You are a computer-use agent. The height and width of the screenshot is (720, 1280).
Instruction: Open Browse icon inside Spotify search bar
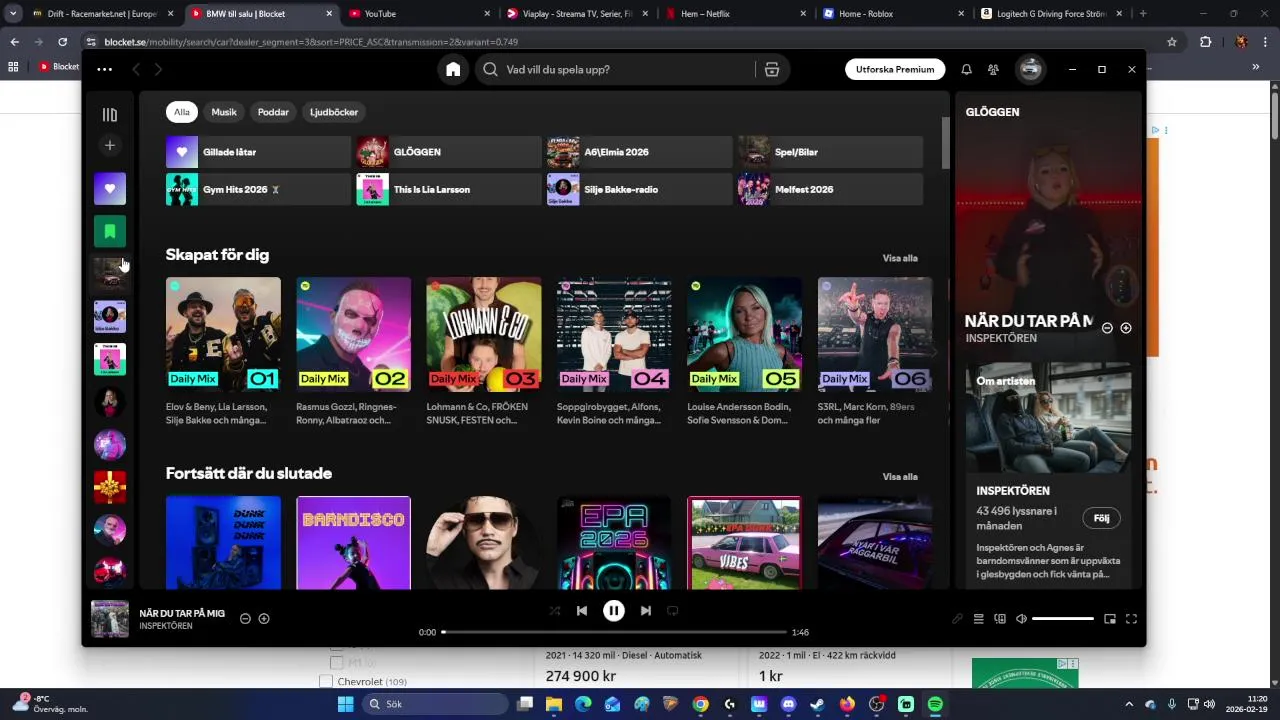771,69
